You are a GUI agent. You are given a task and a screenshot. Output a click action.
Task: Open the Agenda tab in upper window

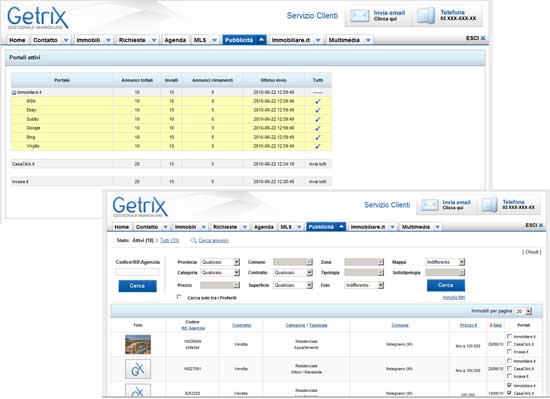coord(175,40)
